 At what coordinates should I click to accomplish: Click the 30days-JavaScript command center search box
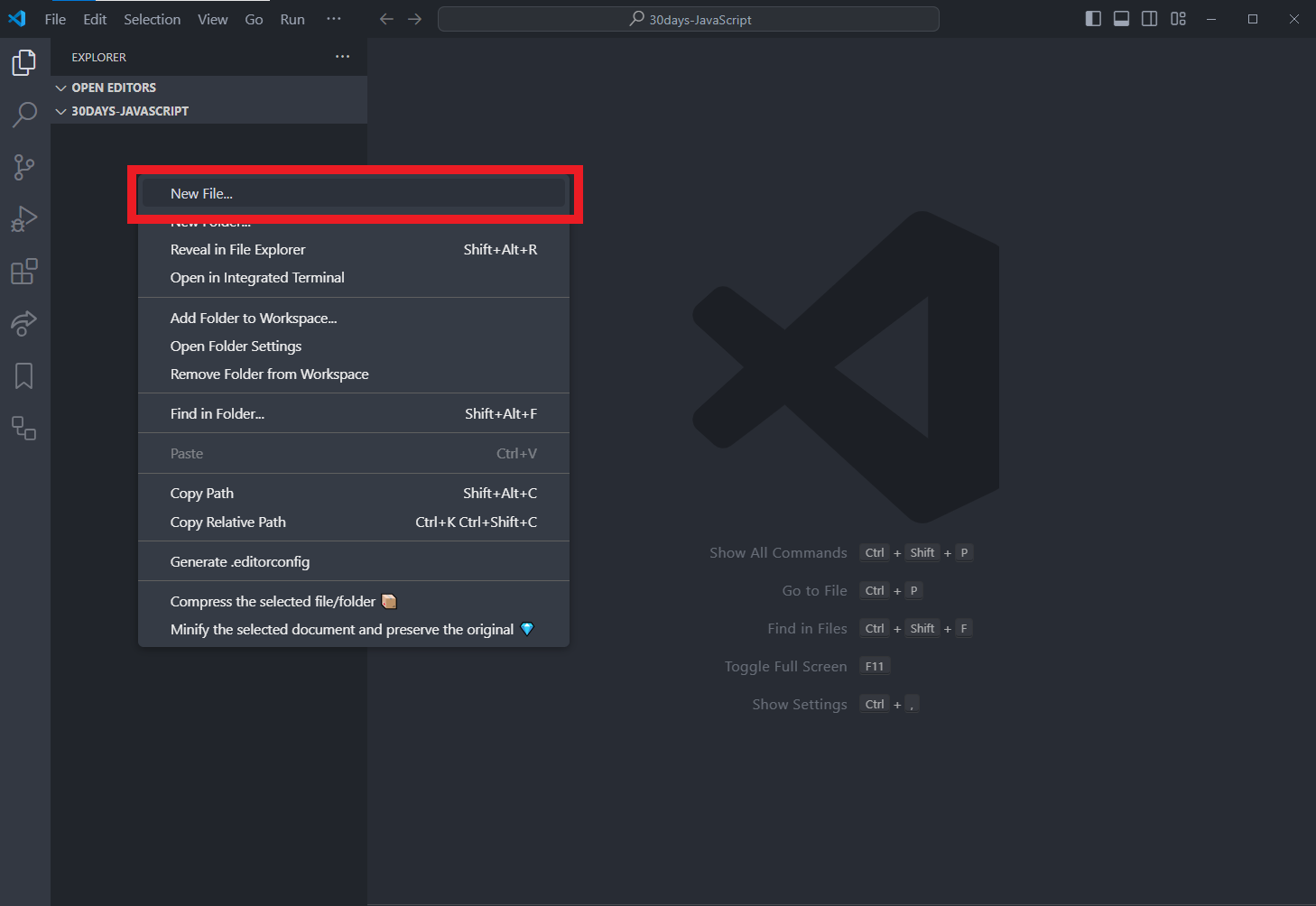(689, 19)
